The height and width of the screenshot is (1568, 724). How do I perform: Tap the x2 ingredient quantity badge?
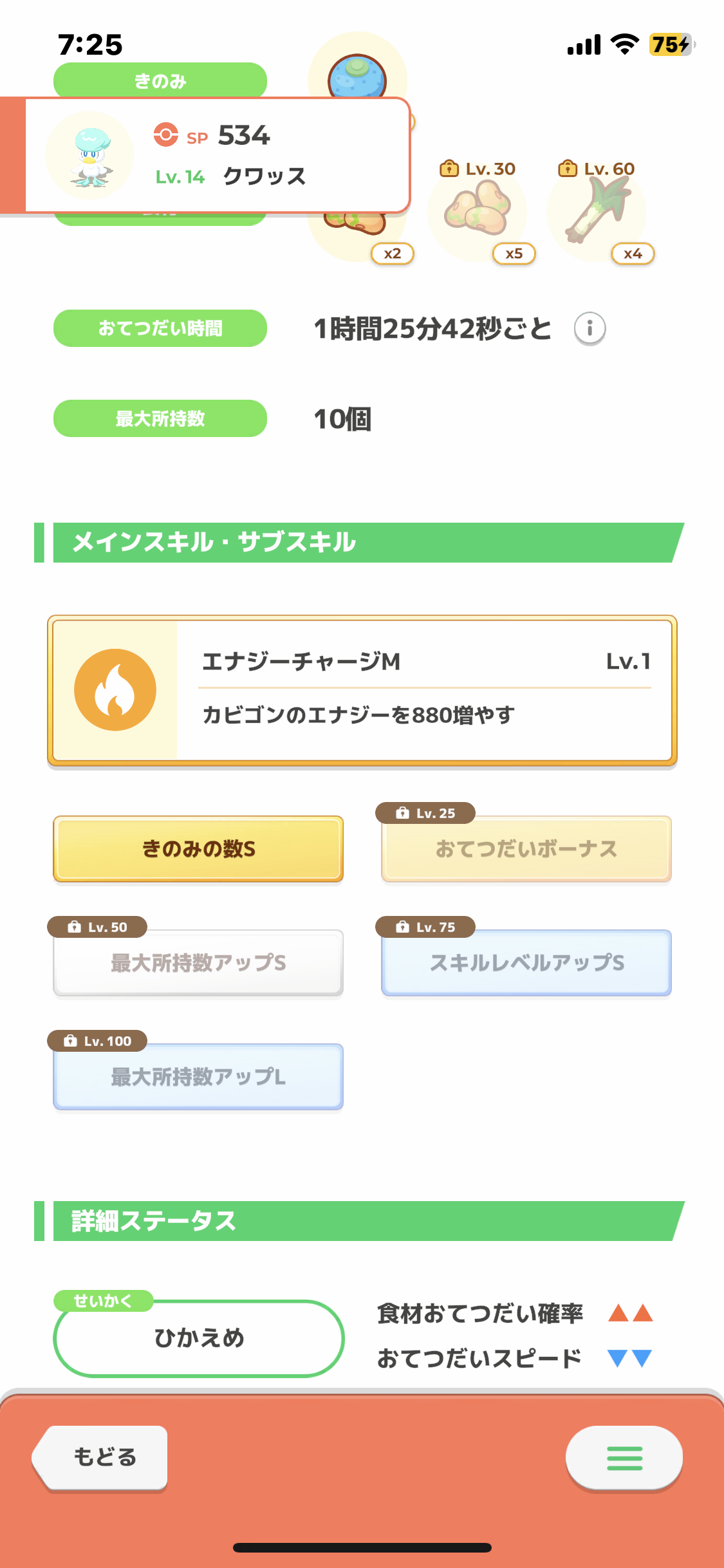(x=393, y=254)
